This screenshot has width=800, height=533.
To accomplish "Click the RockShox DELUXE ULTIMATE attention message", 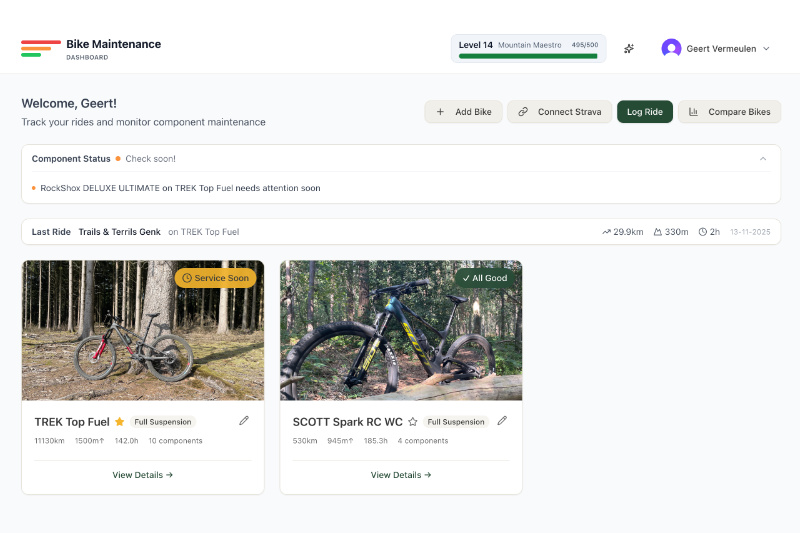I will click(x=180, y=188).
